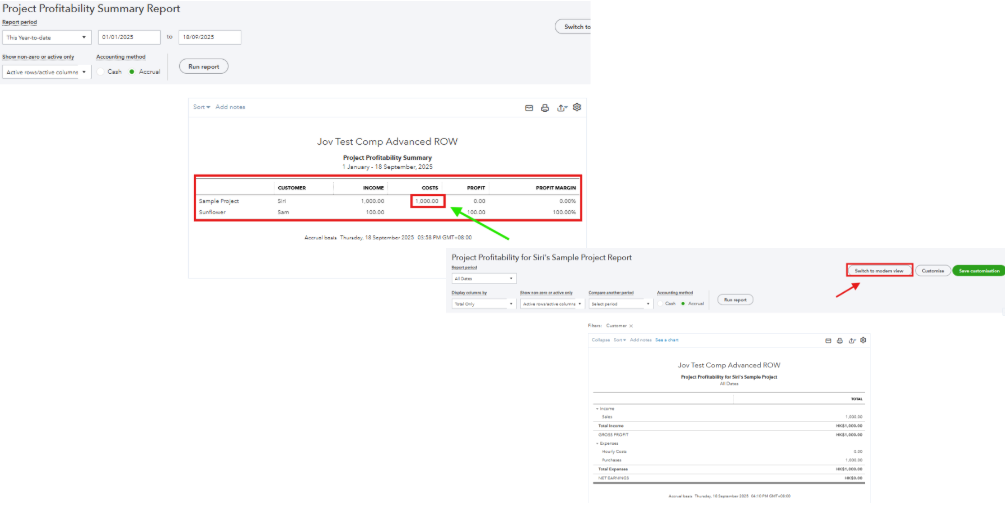Click the 01/01/2025 start date field
Viewport: 1005px width, 506px height.
click(129, 37)
